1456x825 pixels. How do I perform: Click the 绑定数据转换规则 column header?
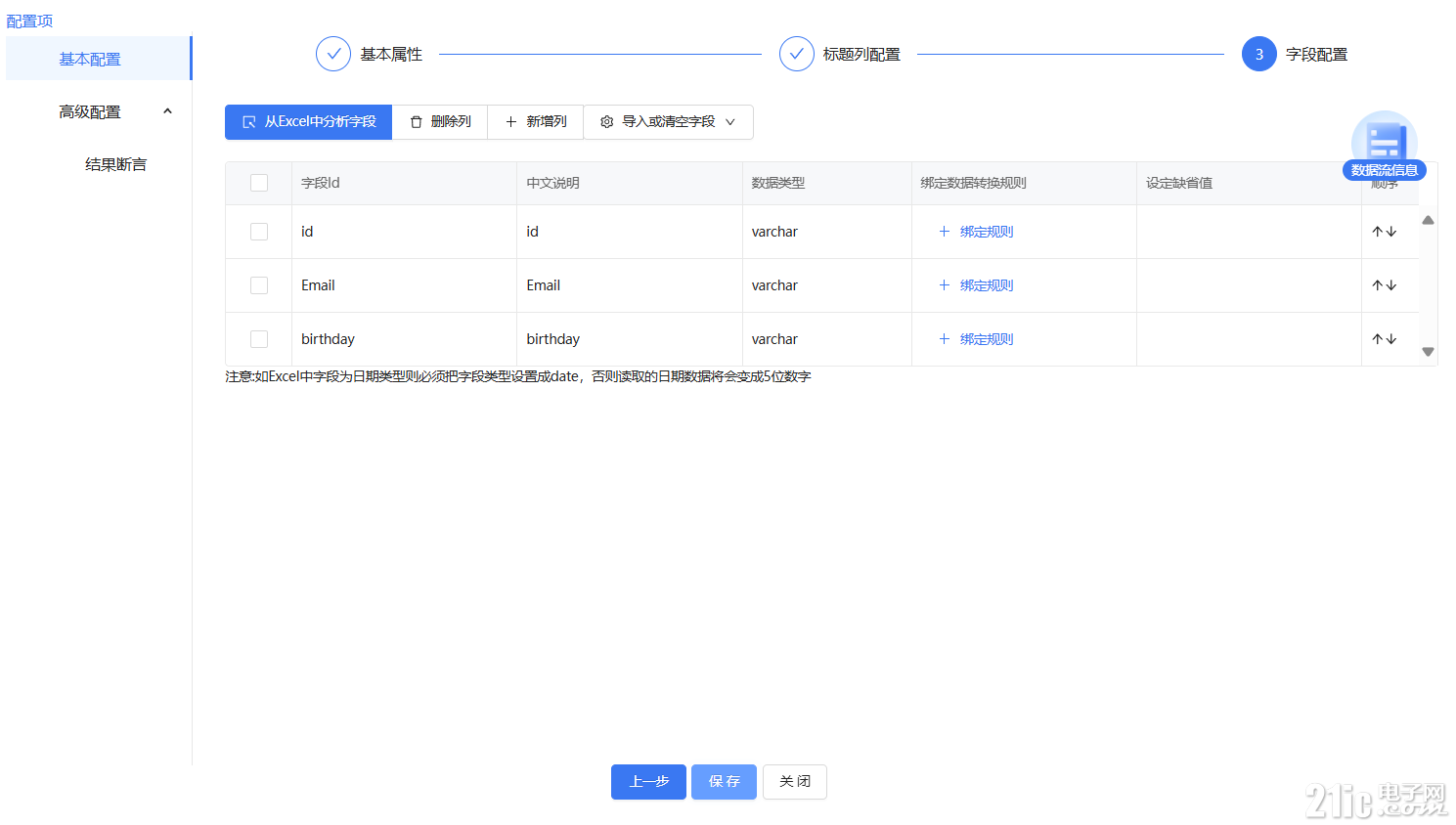tap(1024, 183)
